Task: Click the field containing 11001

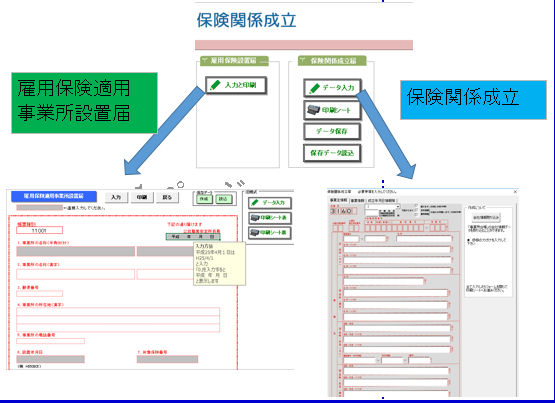Action: (39, 231)
